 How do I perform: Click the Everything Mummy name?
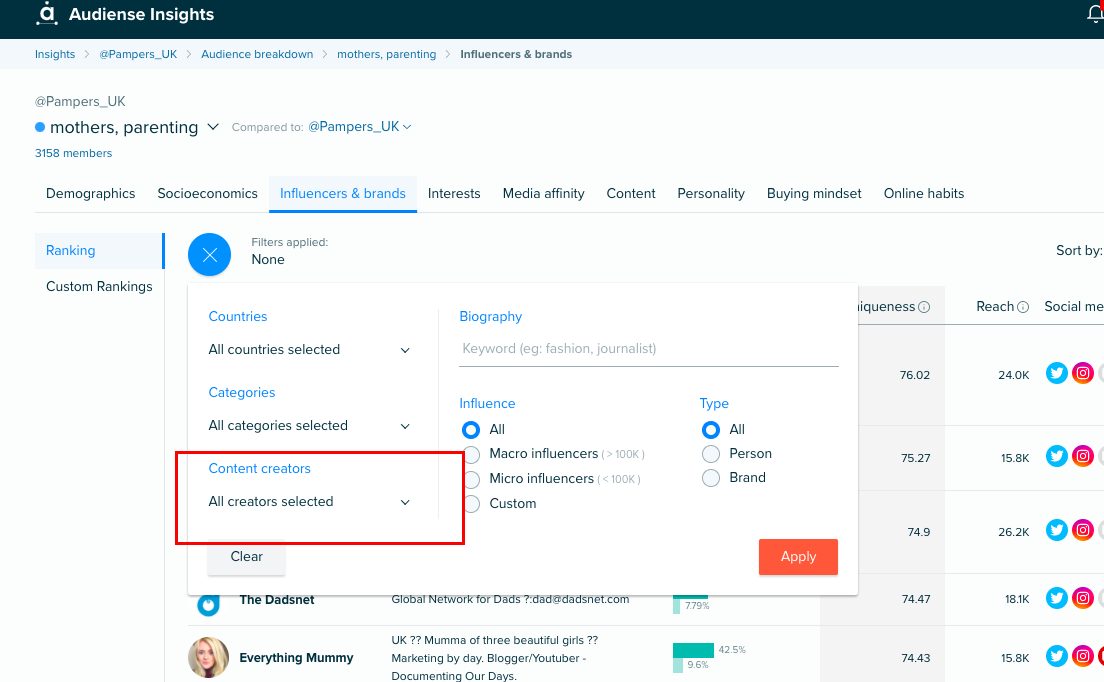[296, 657]
